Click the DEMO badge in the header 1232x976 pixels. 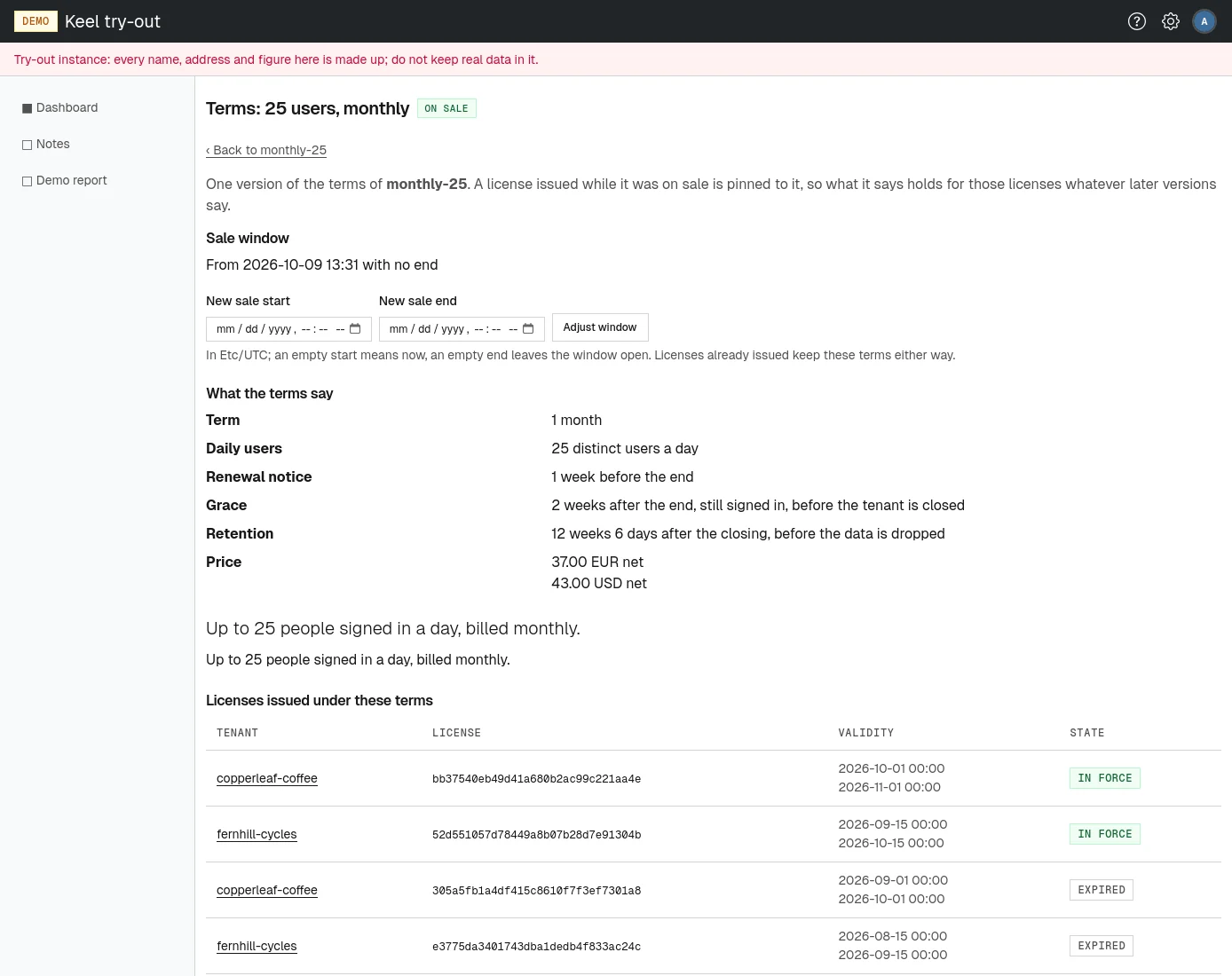pos(36,21)
